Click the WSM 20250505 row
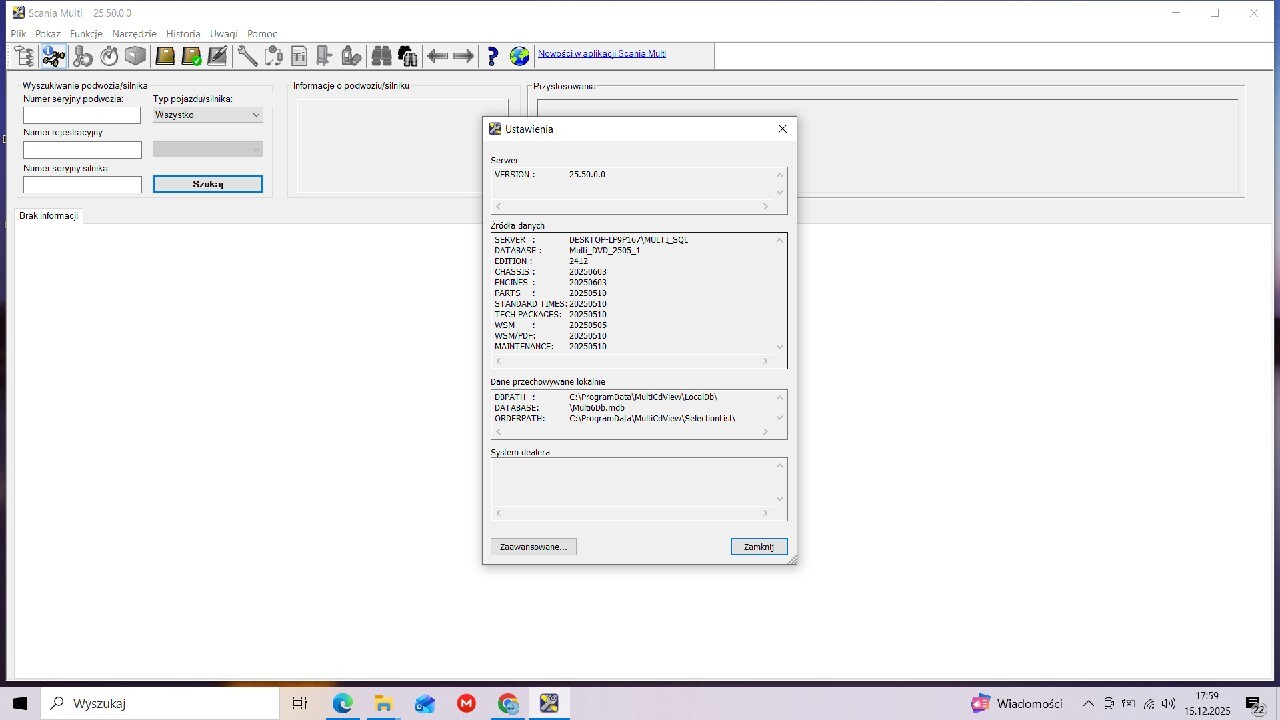 click(x=551, y=325)
